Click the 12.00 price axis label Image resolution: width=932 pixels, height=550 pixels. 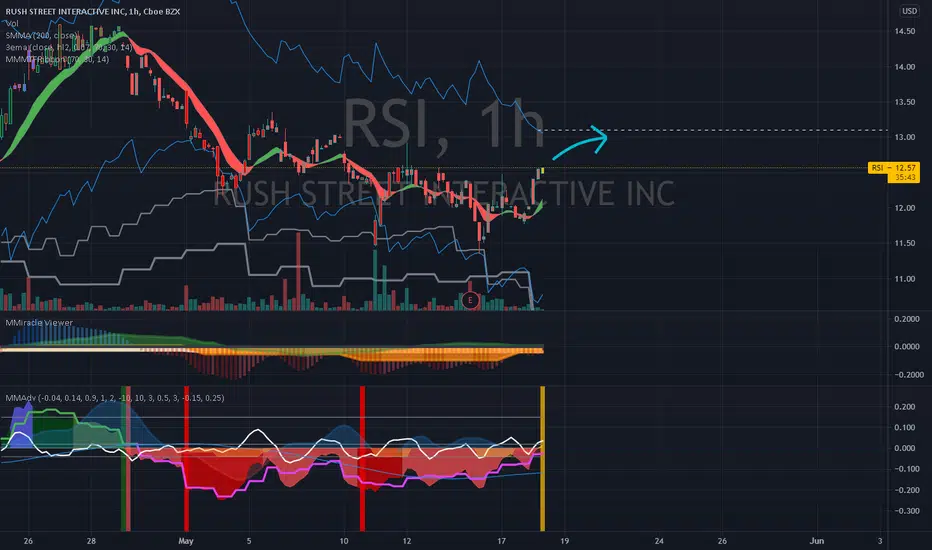click(905, 208)
